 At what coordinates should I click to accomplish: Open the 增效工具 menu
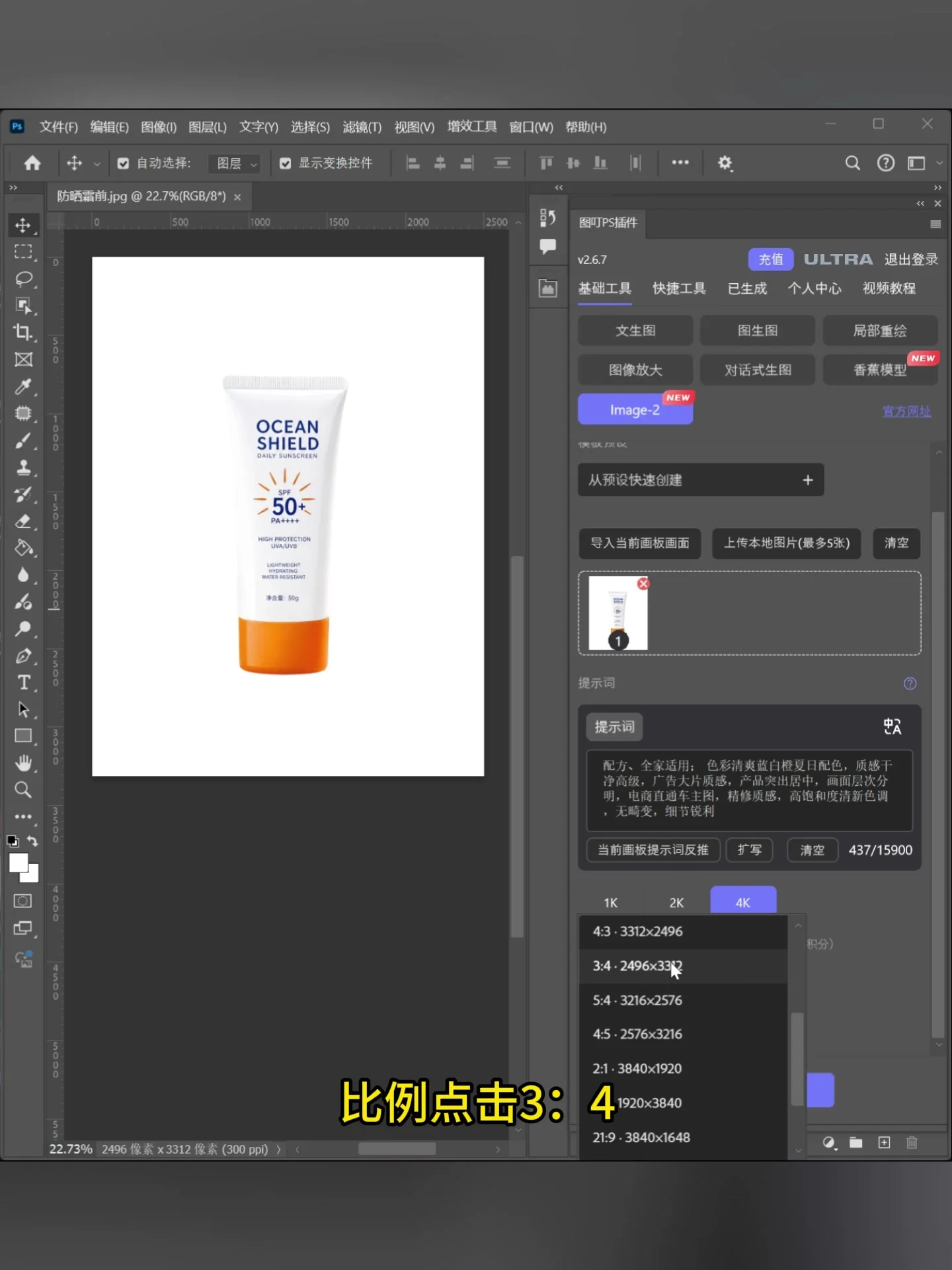coord(472,126)
